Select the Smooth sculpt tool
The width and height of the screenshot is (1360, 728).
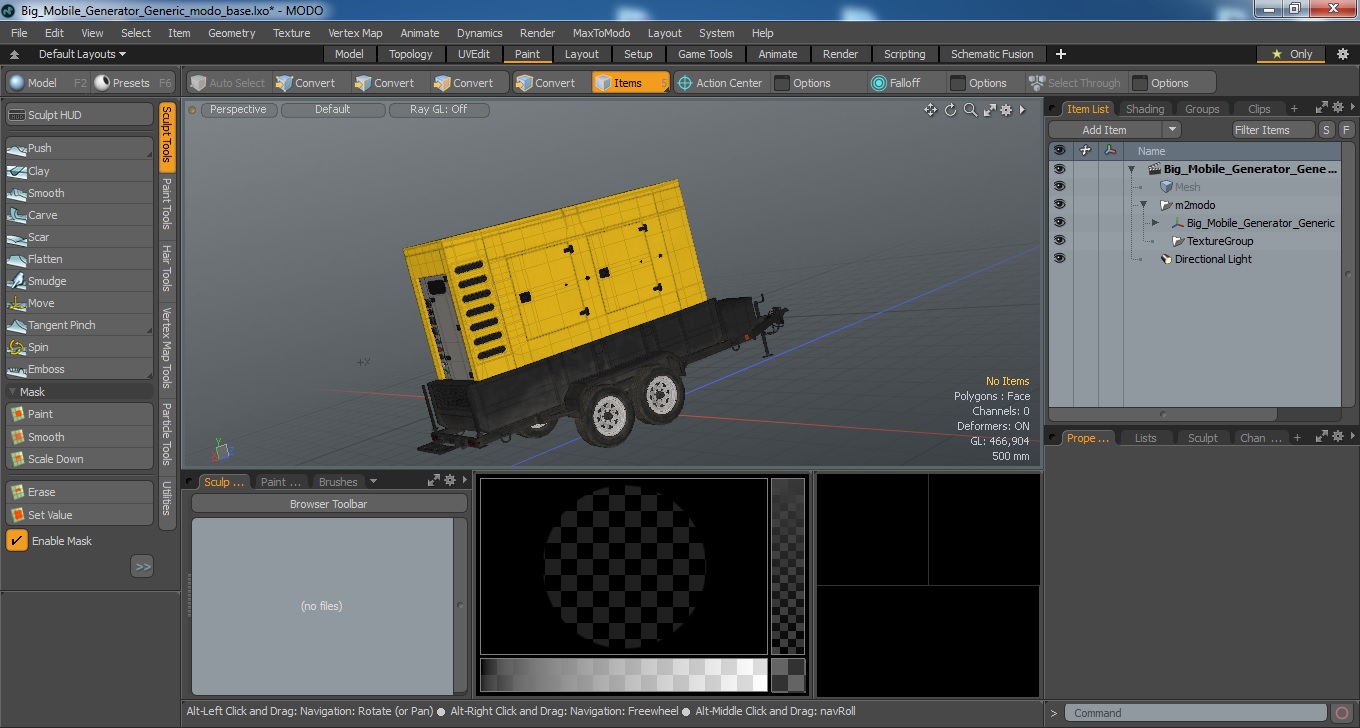point(80,193)
